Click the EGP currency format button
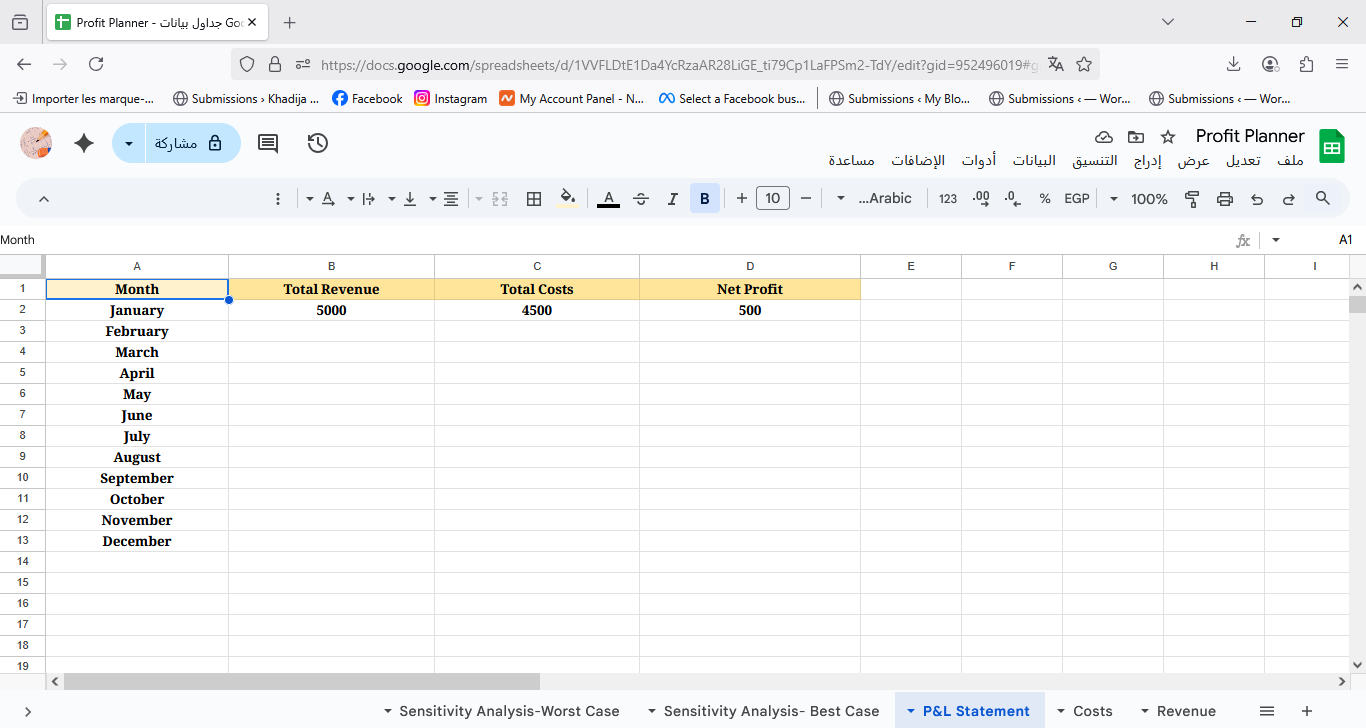 pos(1076,199)
